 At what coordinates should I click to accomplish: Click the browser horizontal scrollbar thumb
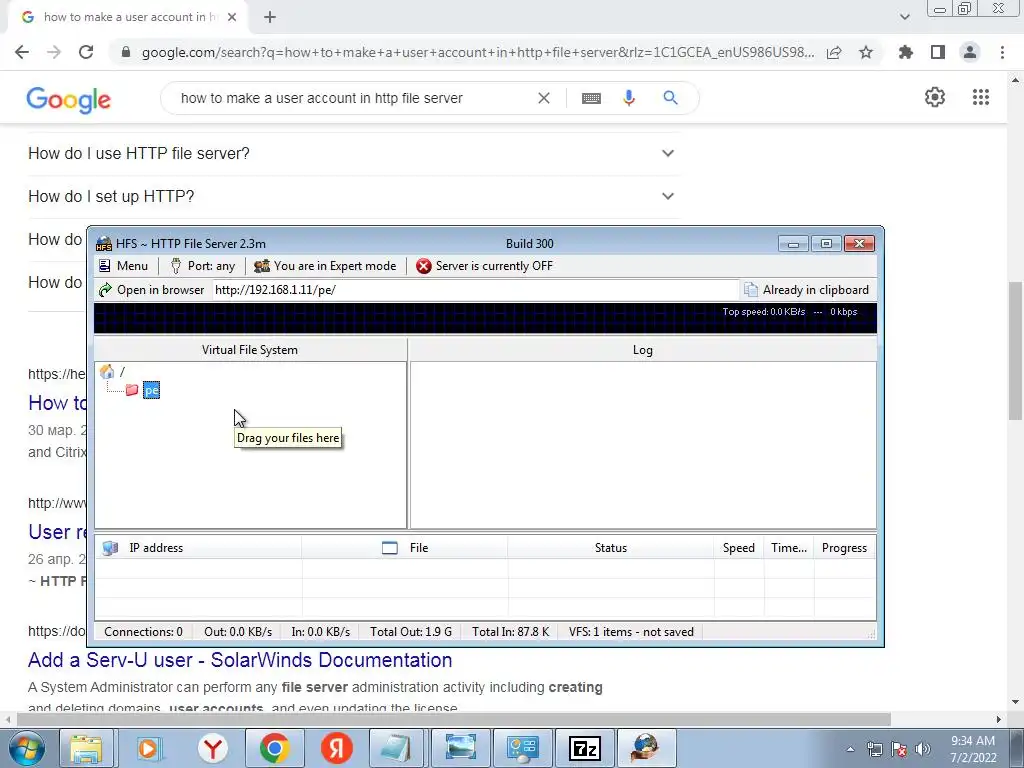(x=454, y=719)
